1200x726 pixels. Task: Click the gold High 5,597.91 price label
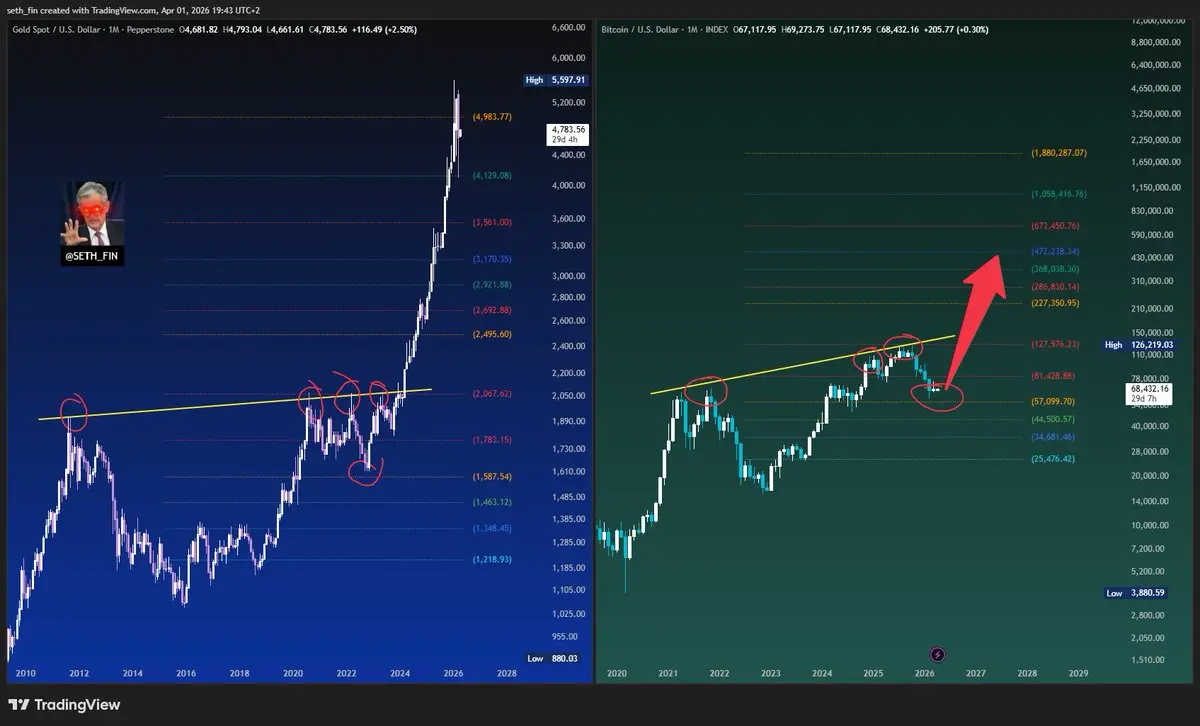557,80
